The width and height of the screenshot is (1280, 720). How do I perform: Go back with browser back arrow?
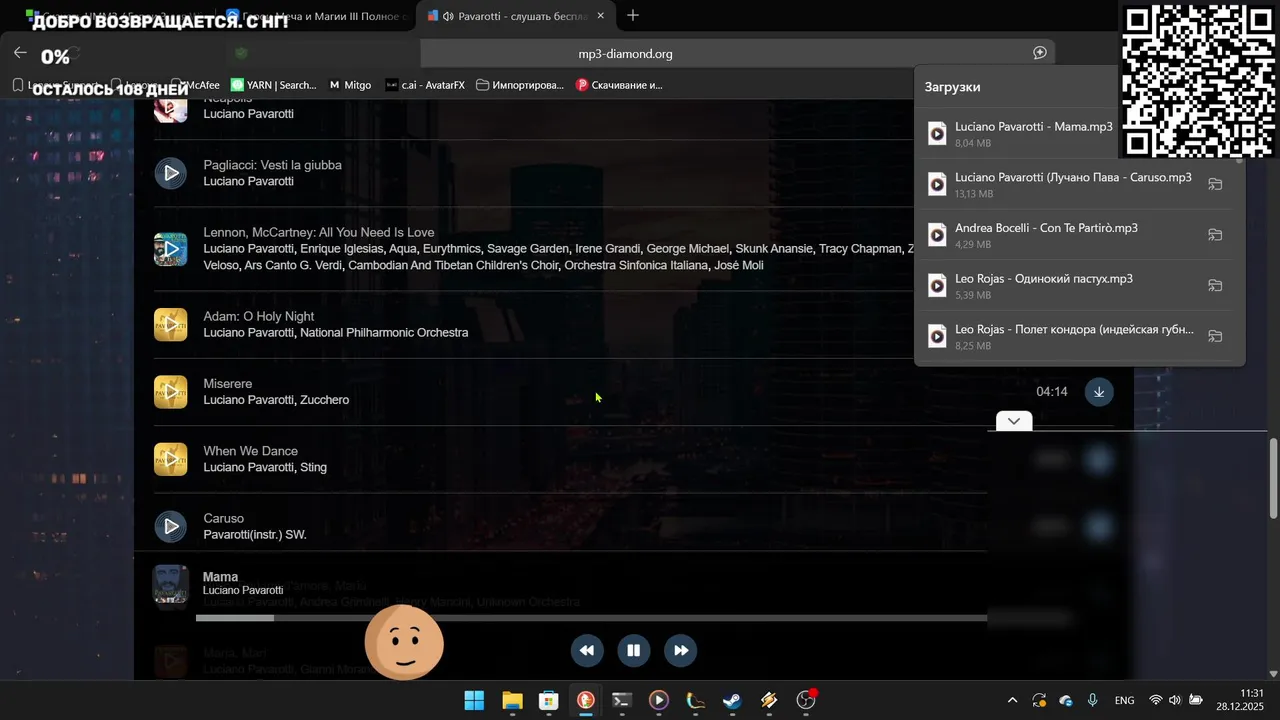point(20,53)
